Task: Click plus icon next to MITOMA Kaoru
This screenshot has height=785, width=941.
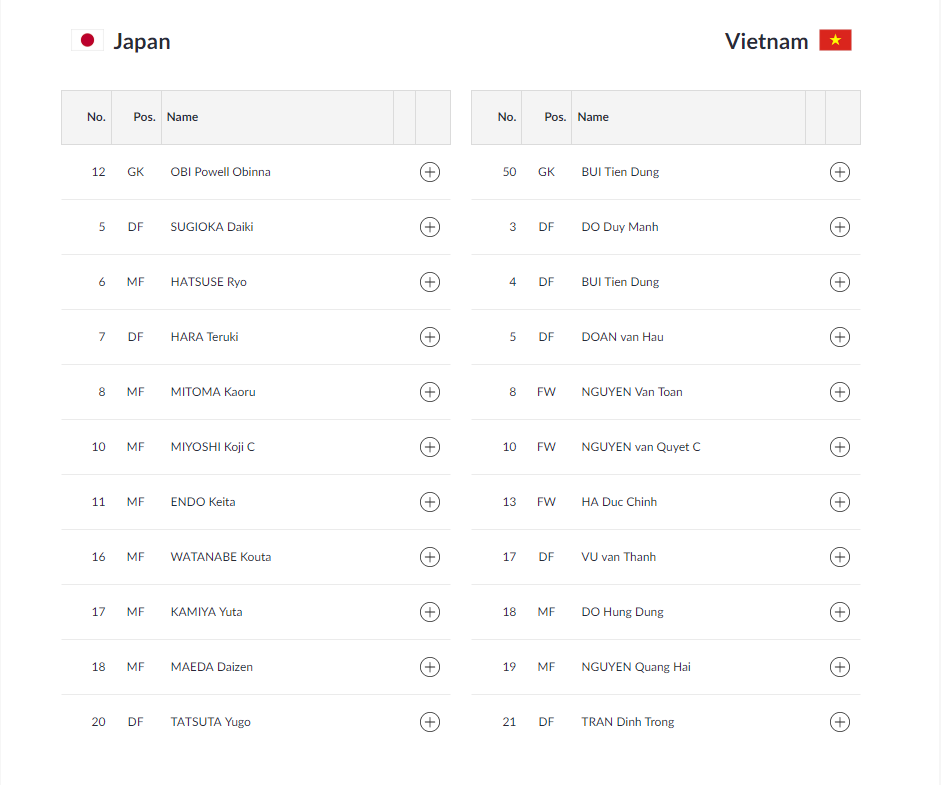Action: click(429, 392)
